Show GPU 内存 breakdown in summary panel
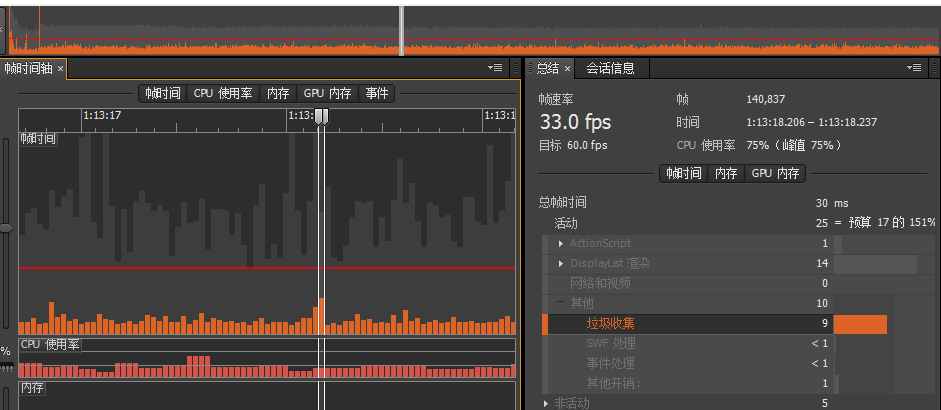Screen dimensions: 941x410 (775, 173)
